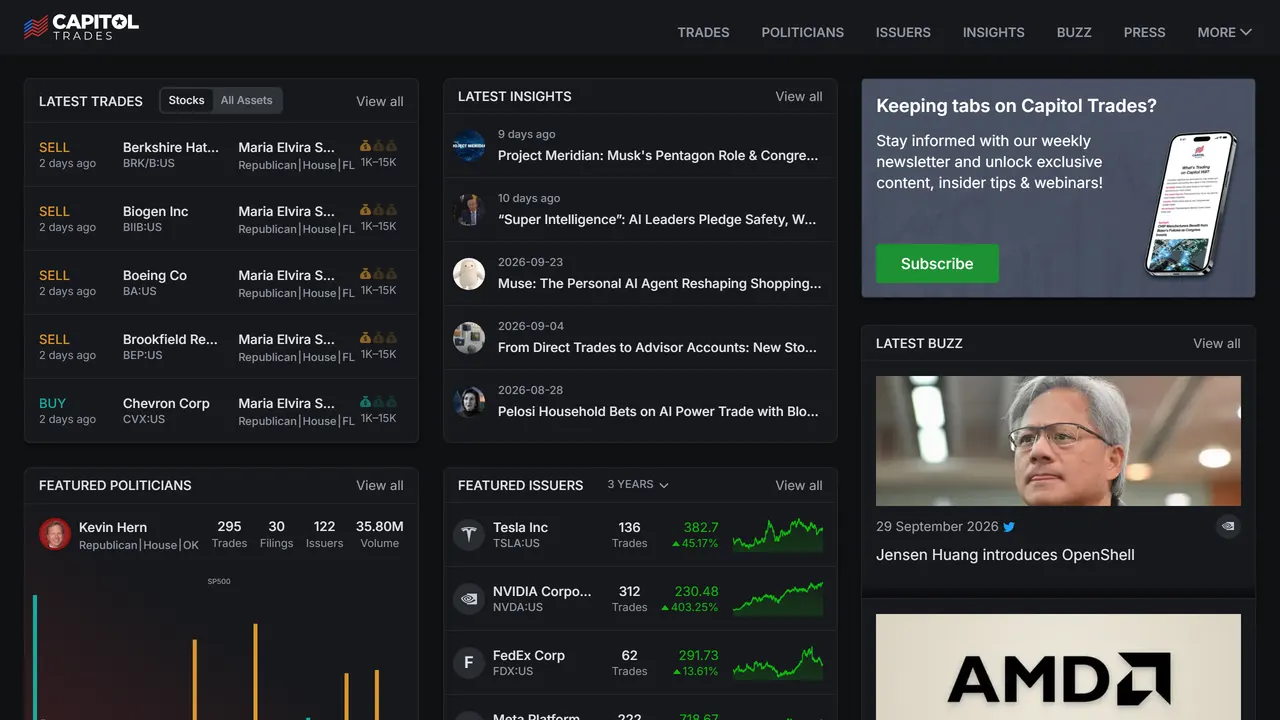This screenshot has height=720, width=1280.
Task: Click the Project Meridian insight thumbnail icon
Action: tap(469, 146)
